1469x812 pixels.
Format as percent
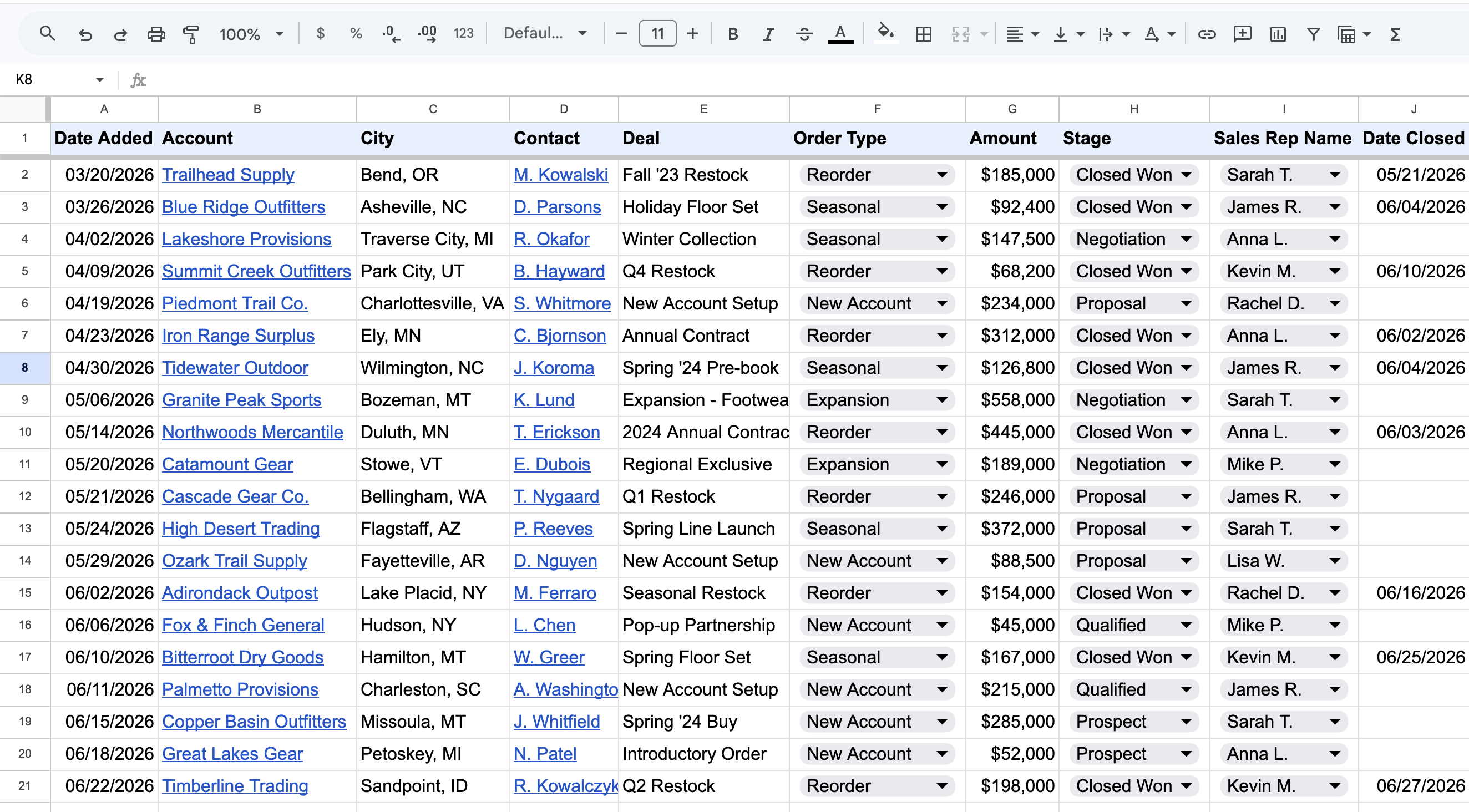coord(356,34)
